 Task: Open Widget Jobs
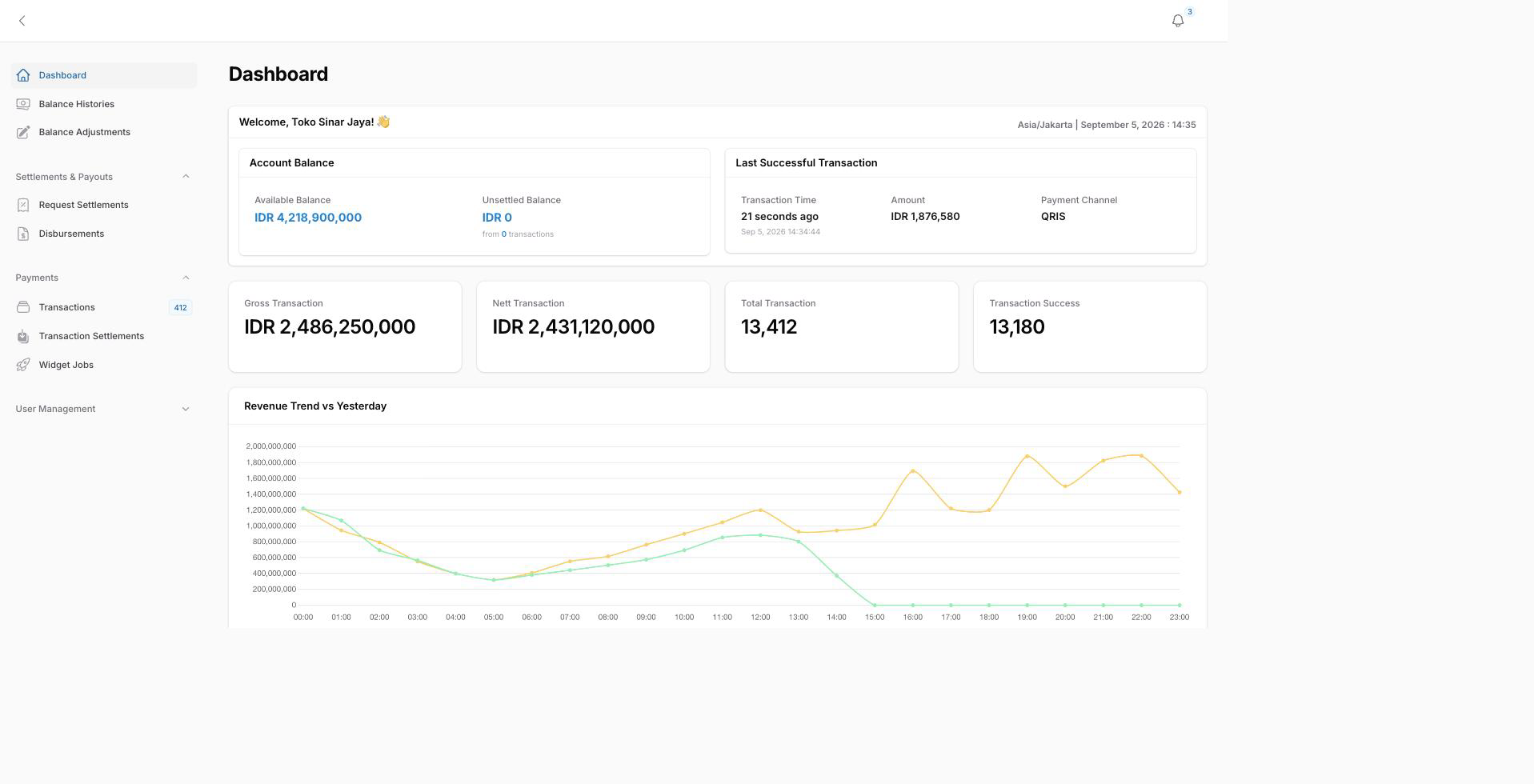point(104,365)
